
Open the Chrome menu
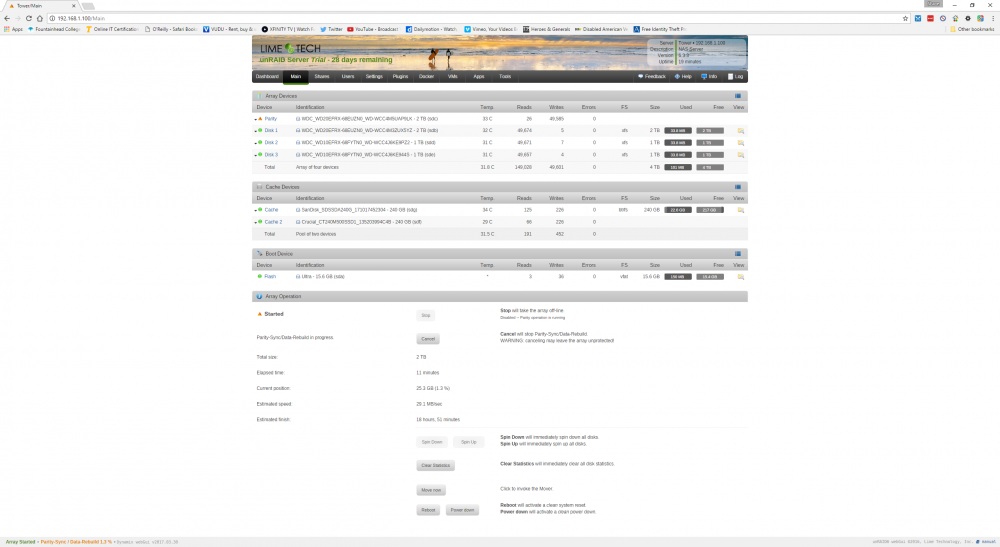(992, 18)
